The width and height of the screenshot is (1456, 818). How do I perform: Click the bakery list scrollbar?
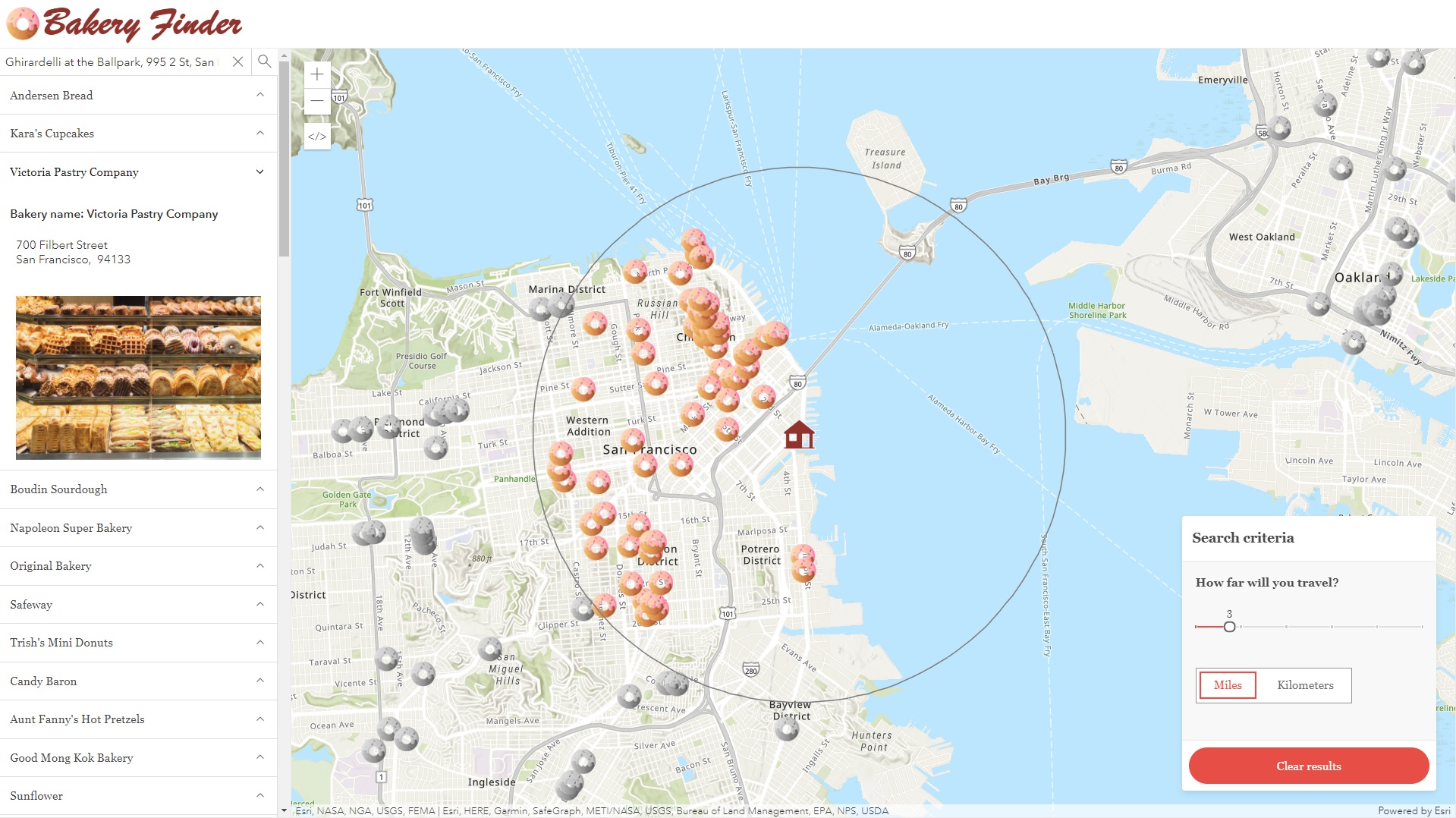point(284,159)
